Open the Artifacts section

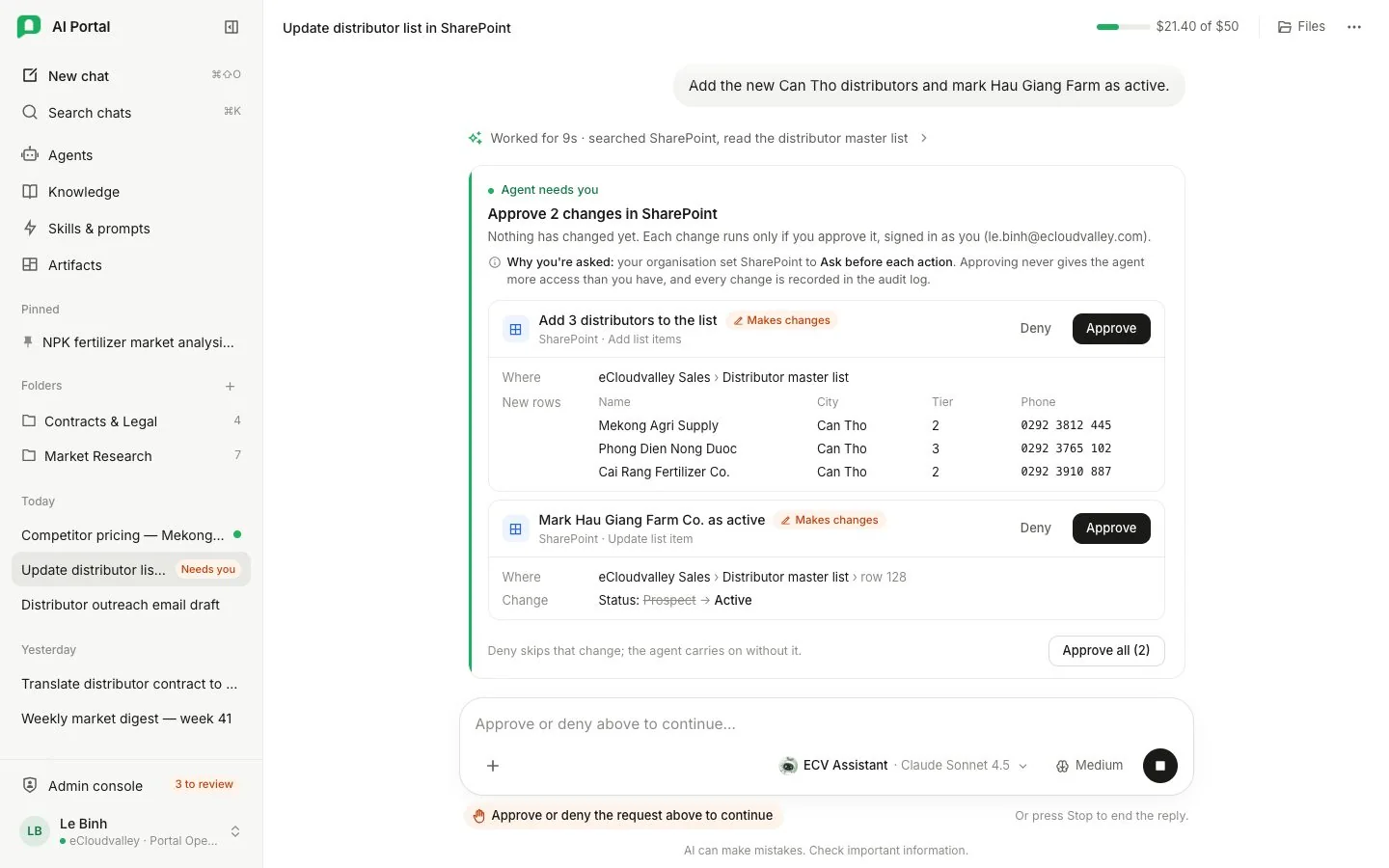pyautogui.click(x=131, y=264)
